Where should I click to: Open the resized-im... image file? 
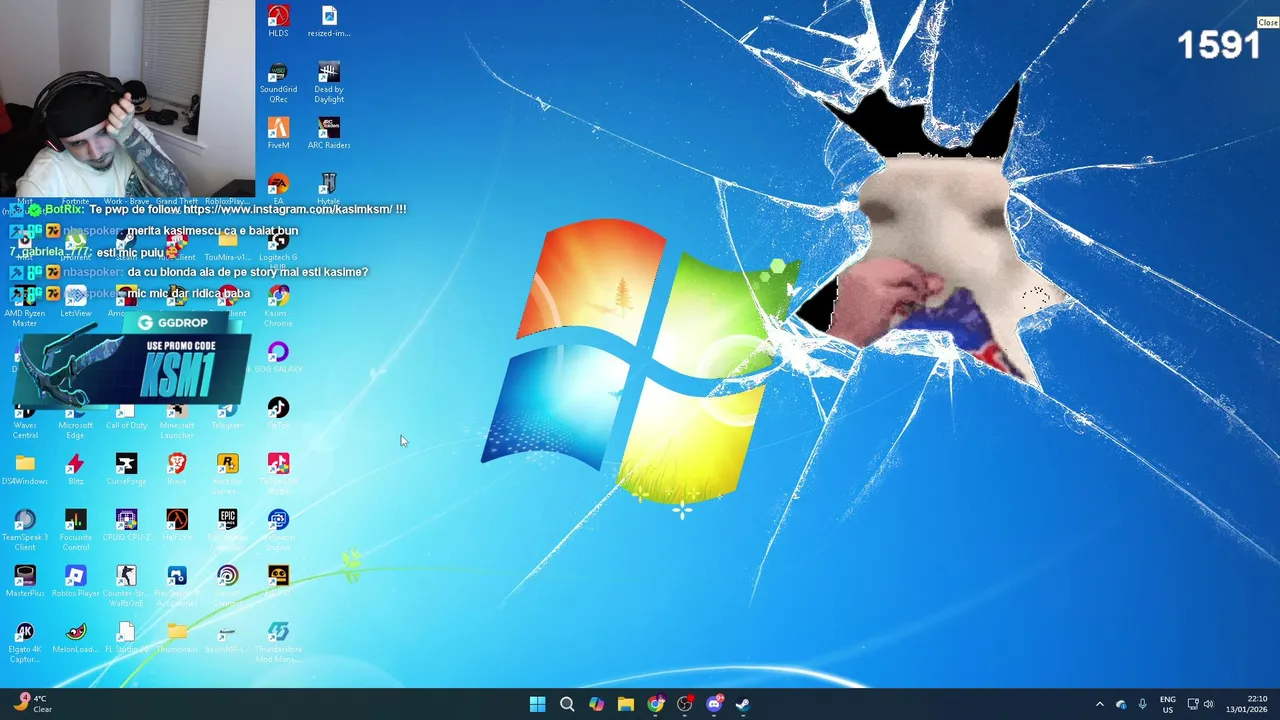329,21
